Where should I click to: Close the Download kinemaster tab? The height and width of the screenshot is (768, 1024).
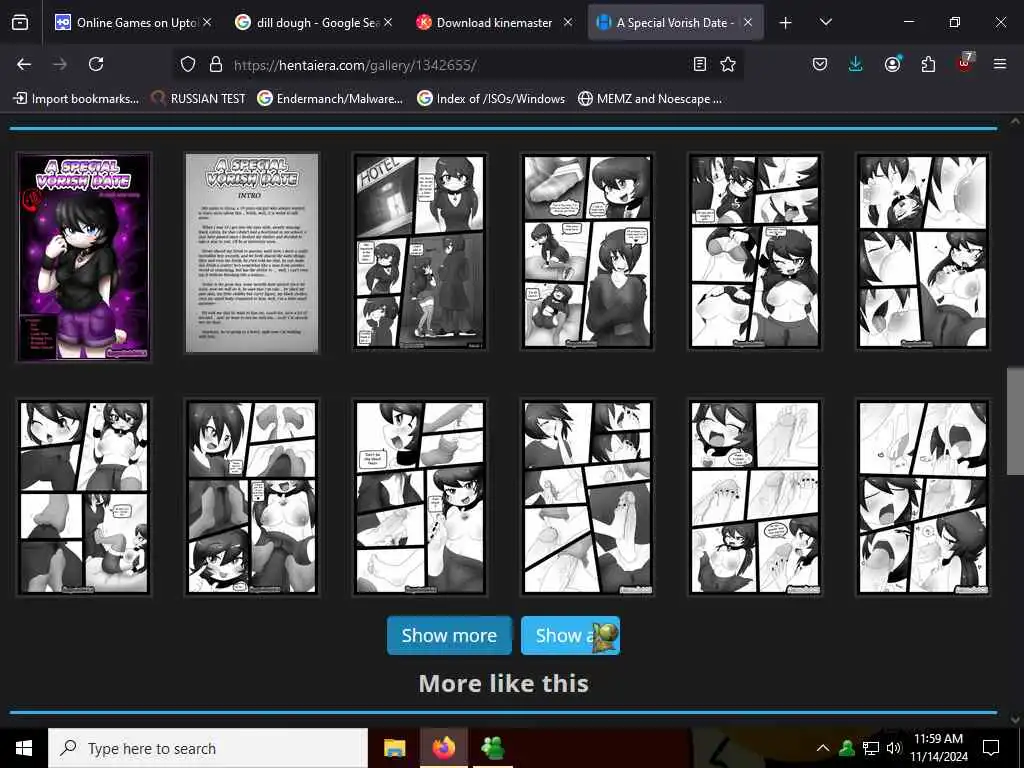tap(568, 22)
